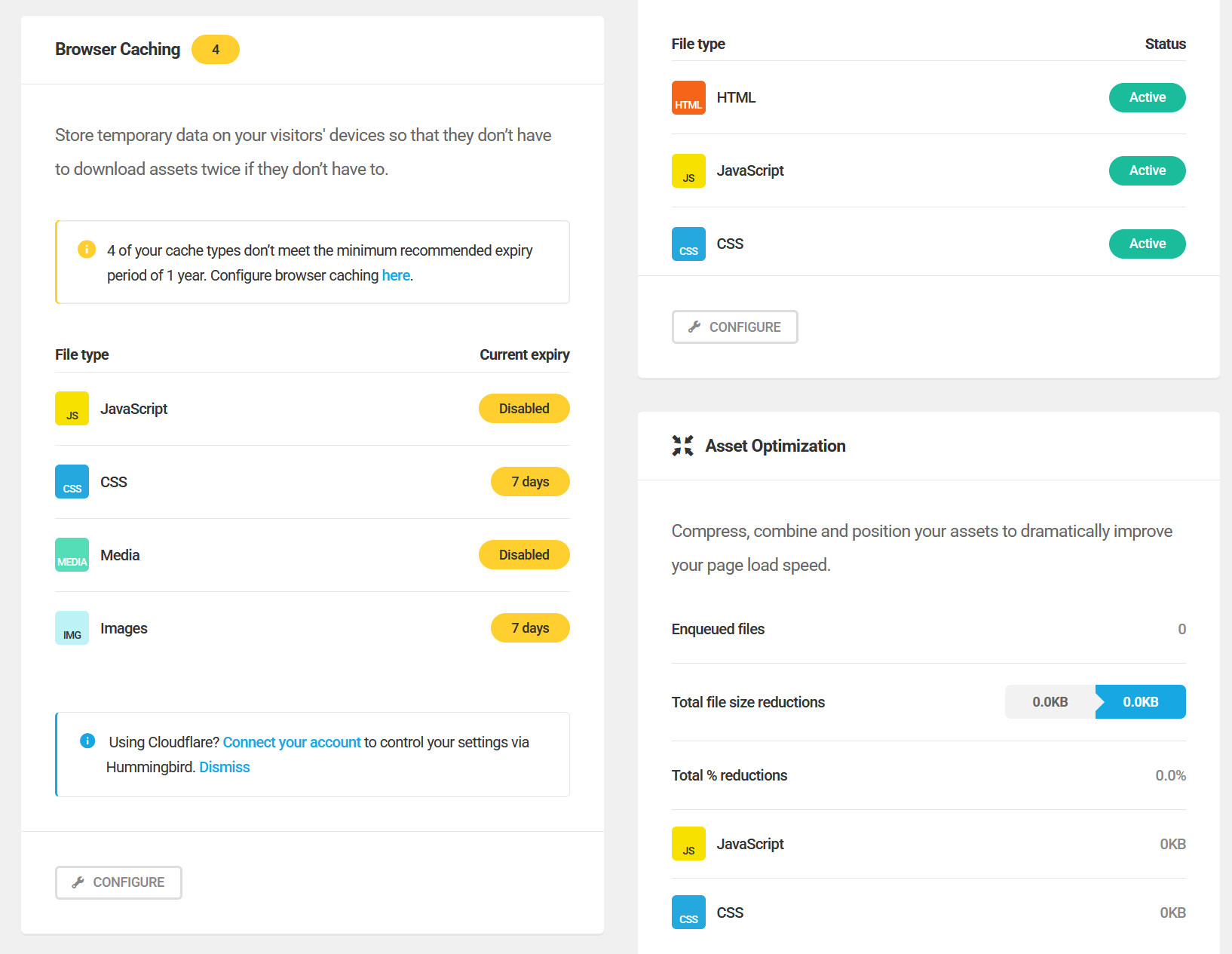Open the 'here' browser caching configuration link

coord(396,275)
